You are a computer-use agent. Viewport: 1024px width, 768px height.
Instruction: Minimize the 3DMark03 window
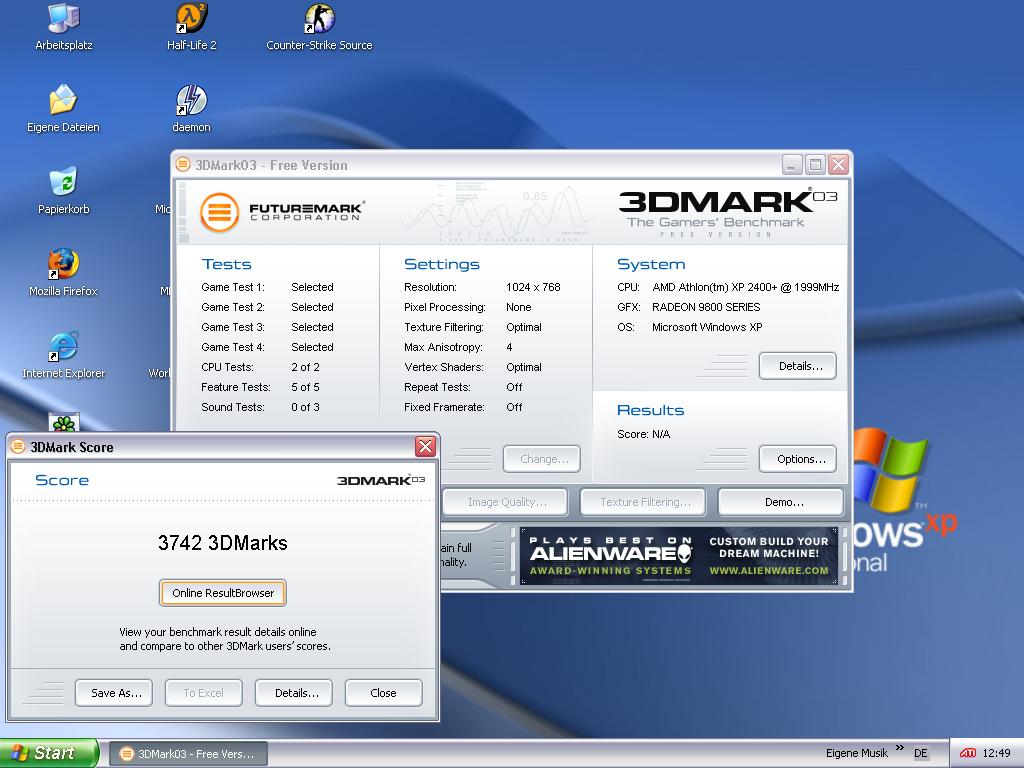pyautogui.click(x=792, y=165)
